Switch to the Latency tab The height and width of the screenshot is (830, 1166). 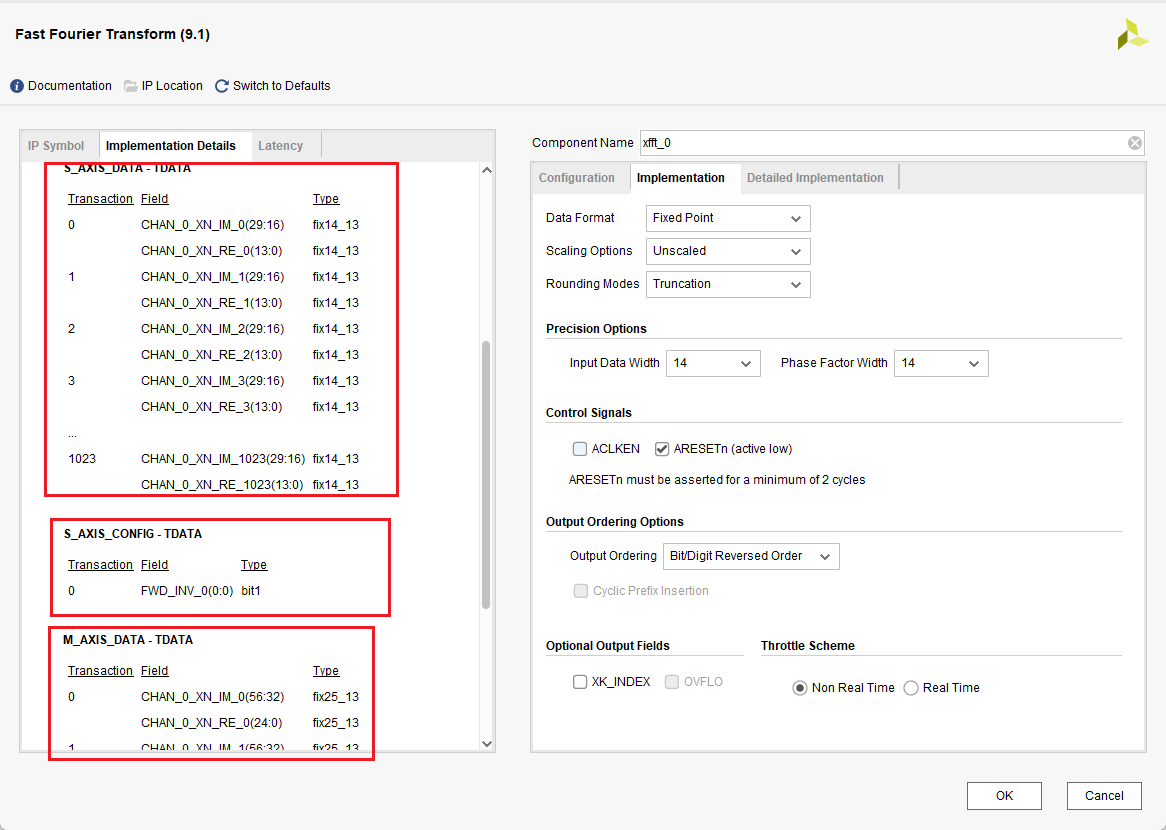pyautogui.click(x=280, y=146)
